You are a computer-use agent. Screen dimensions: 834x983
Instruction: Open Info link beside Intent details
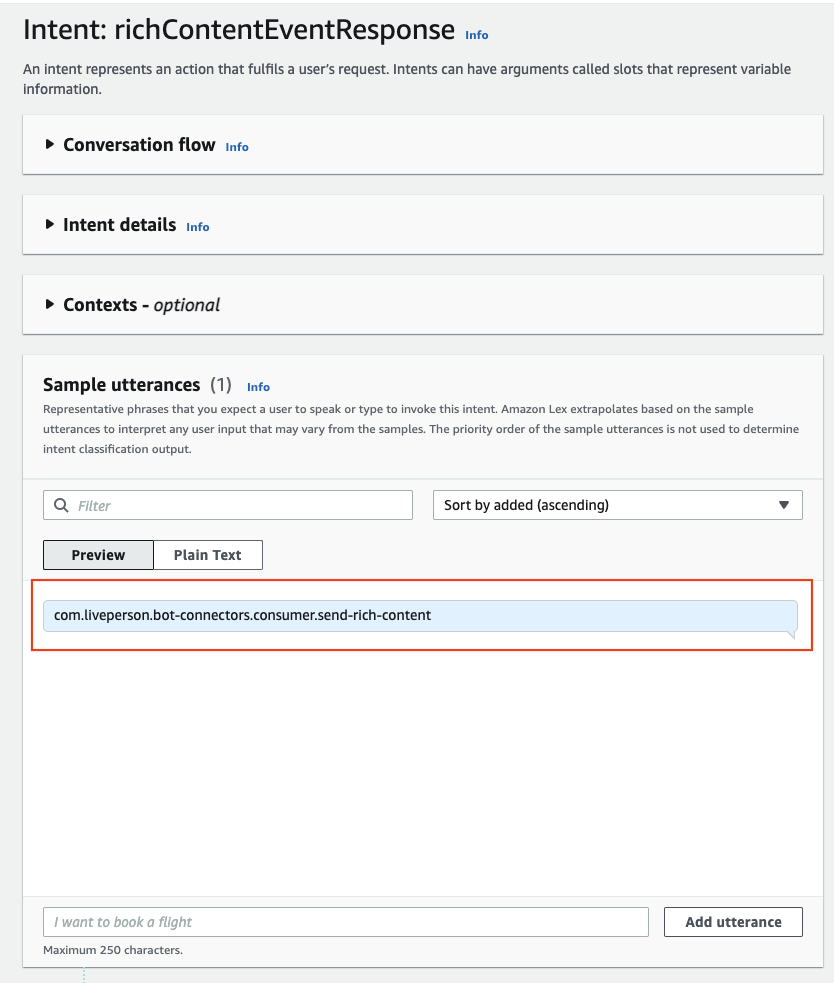tap(198, 227)
